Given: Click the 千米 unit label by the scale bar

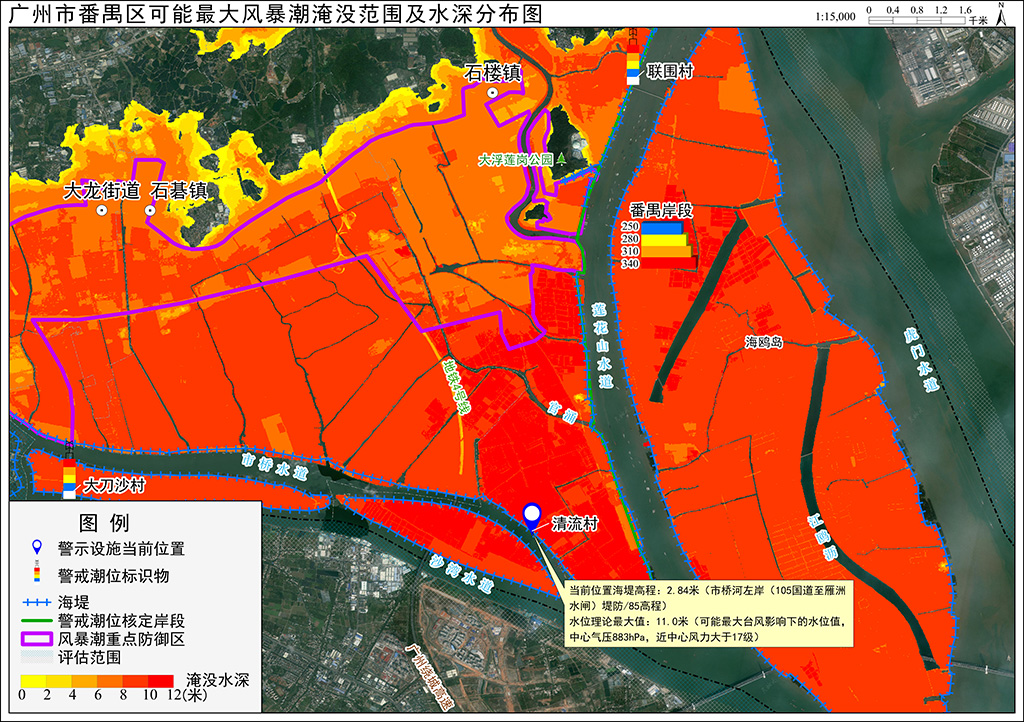Looking at the screenshot, I should click(x=978, y=21).
